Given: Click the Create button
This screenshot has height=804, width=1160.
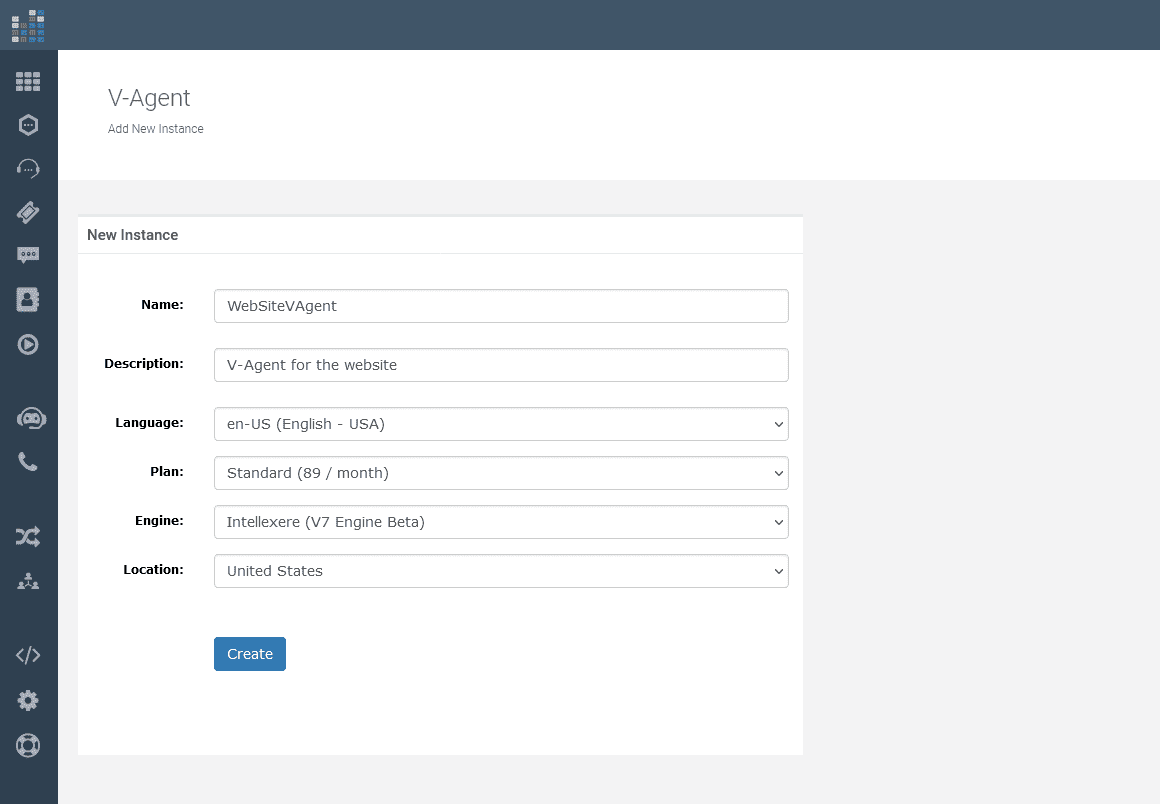Looking at the screenshot, I should coord(250,654).
